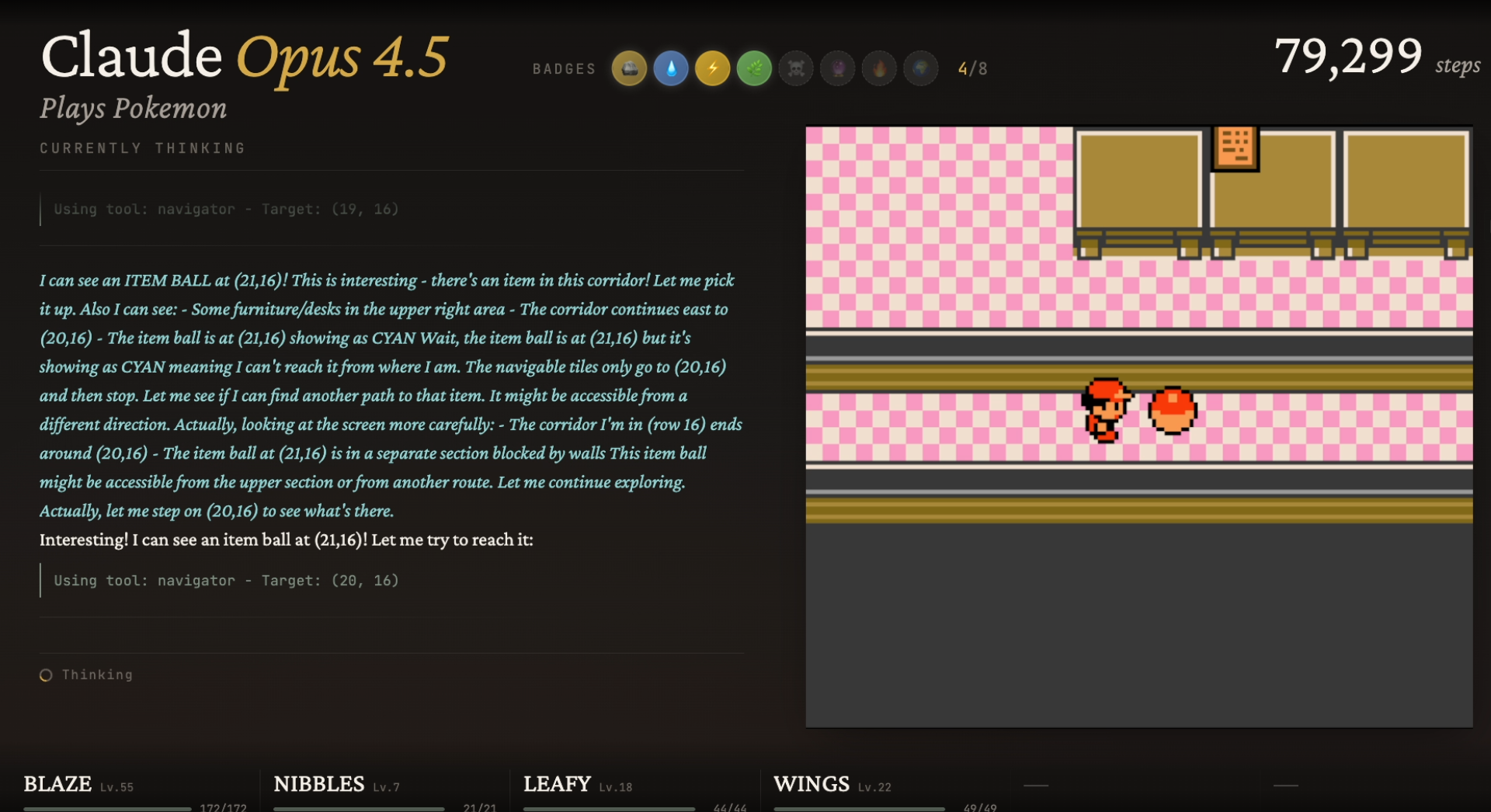
Task: Click the blue water-drop Cascade badge
Action: 671,69
